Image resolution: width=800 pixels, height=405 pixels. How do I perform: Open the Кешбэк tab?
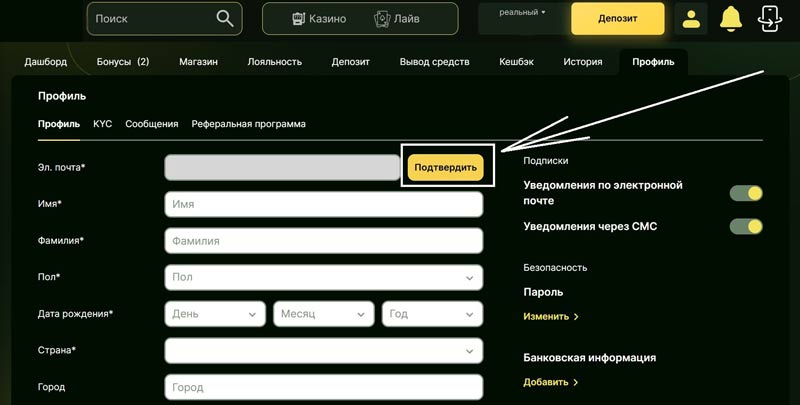[516, 62]
